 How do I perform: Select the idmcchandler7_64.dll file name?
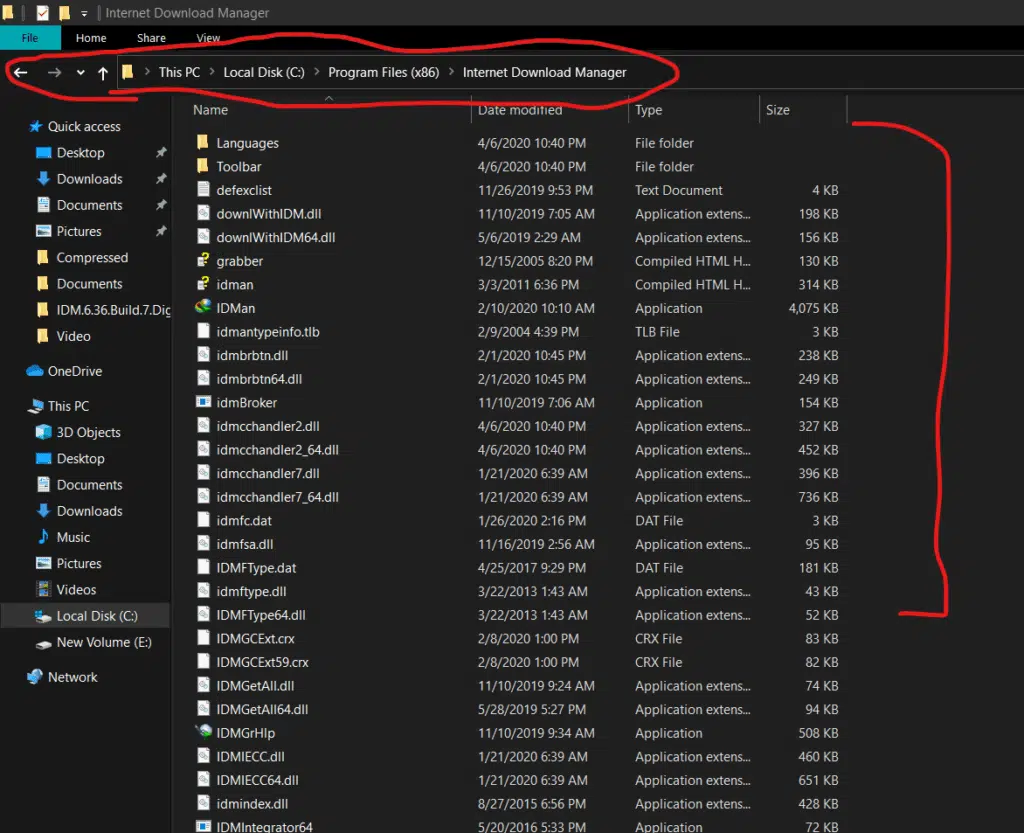(278, 497)
